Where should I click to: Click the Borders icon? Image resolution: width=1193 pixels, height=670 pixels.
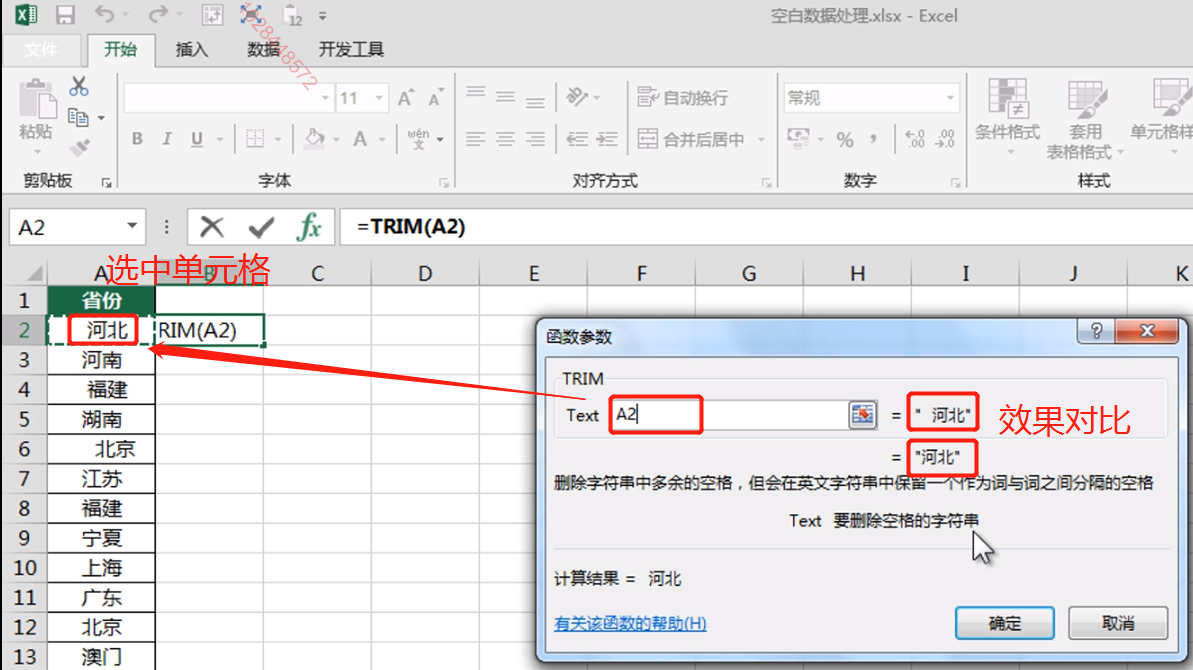pos(255,139)
